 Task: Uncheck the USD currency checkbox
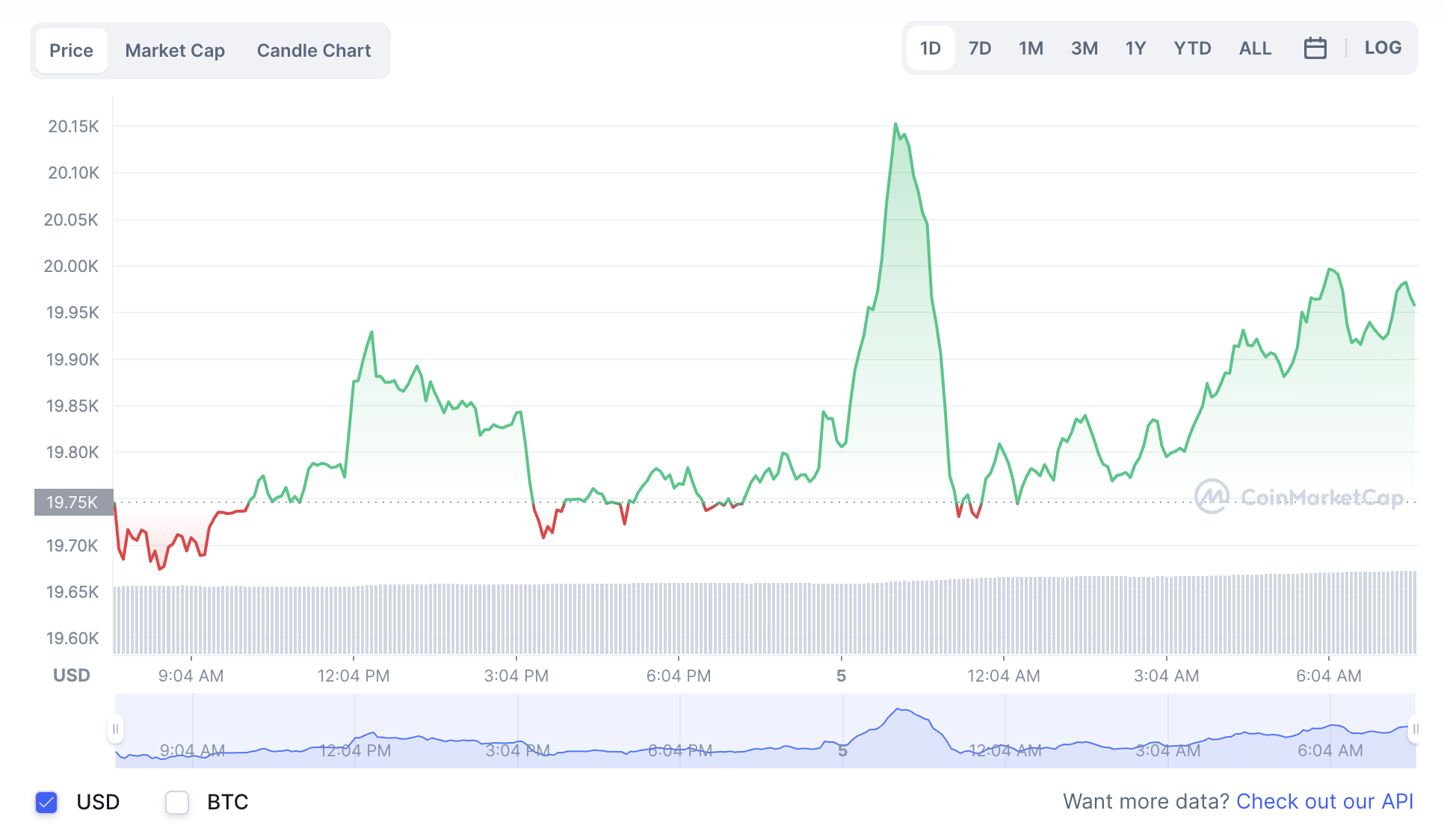(46, 803)
